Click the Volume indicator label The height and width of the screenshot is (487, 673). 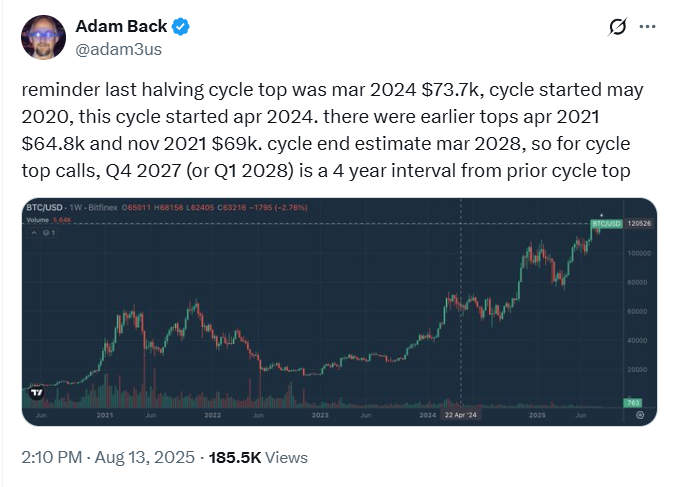[37, 220]
